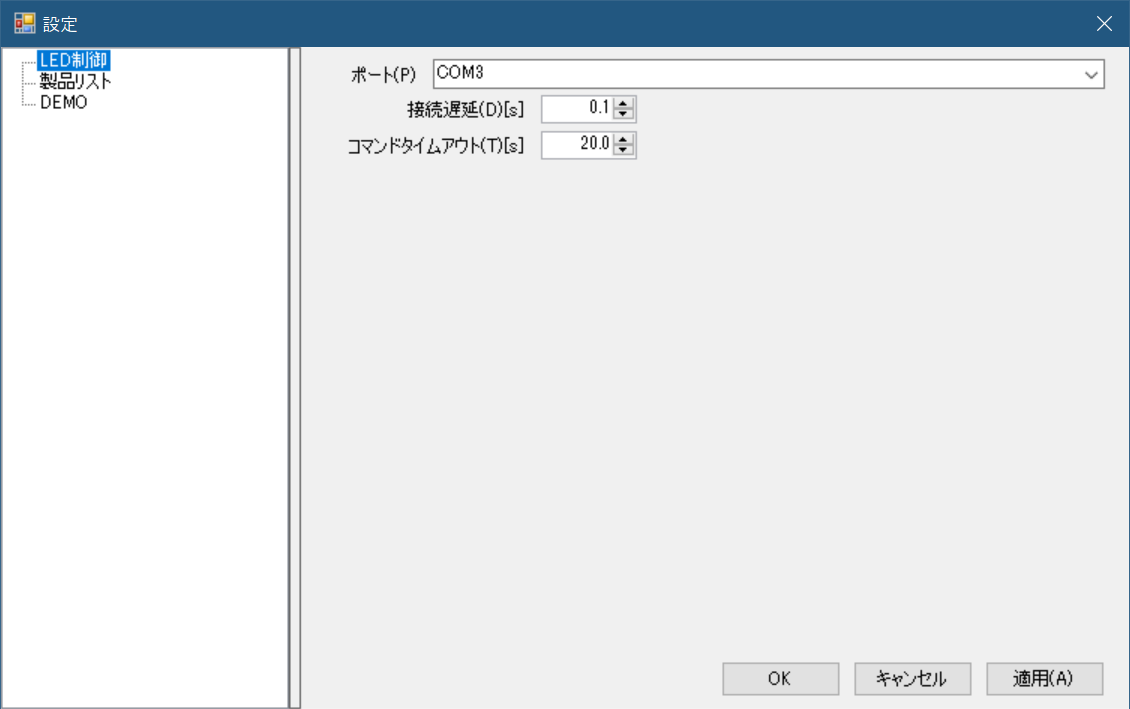Image resolution: width=1130 pixels, height=709 pixels.
Task: Close the 設定 dialog window
Action: pos(1104,23)
